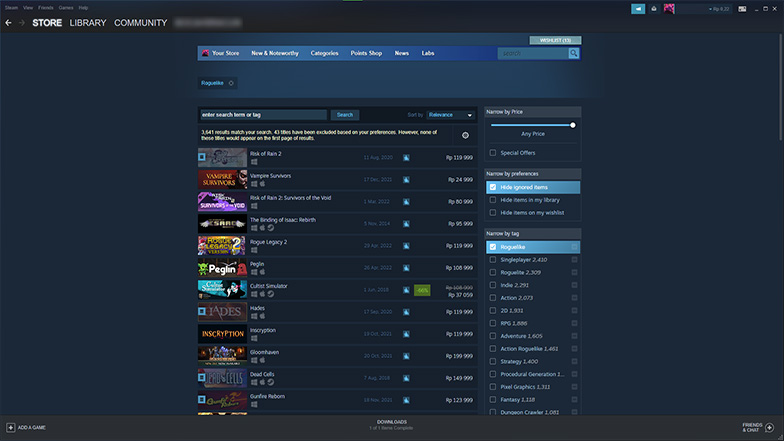The height and width of the screenshot is (441, 784).
Task: Open the Friends menu
Action: [46, 8]
